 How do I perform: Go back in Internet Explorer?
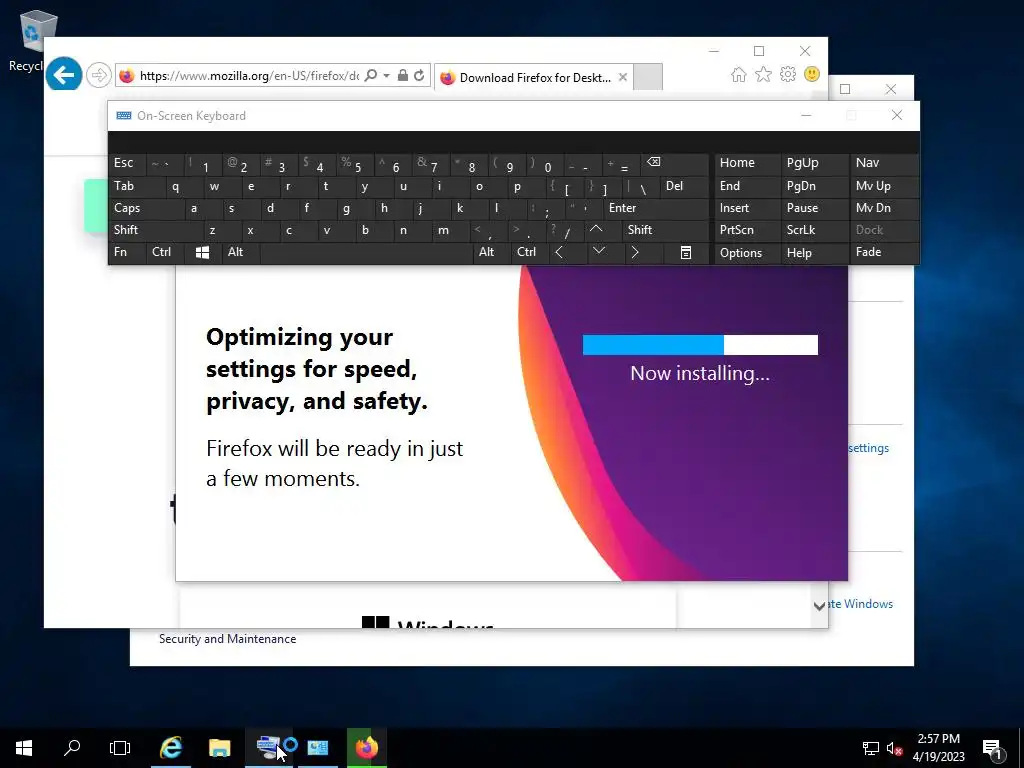pyautogui.click(x=63, y=75)
